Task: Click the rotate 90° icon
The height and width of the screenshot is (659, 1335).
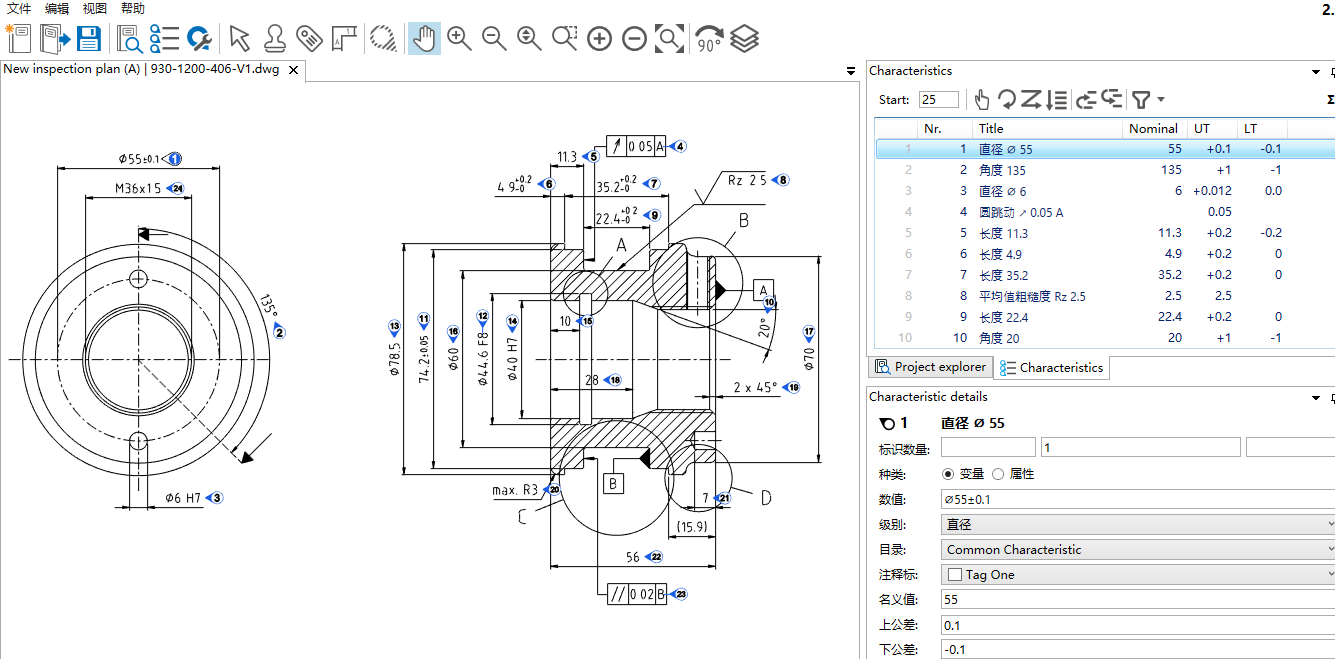Action: (x=709, y=39)
